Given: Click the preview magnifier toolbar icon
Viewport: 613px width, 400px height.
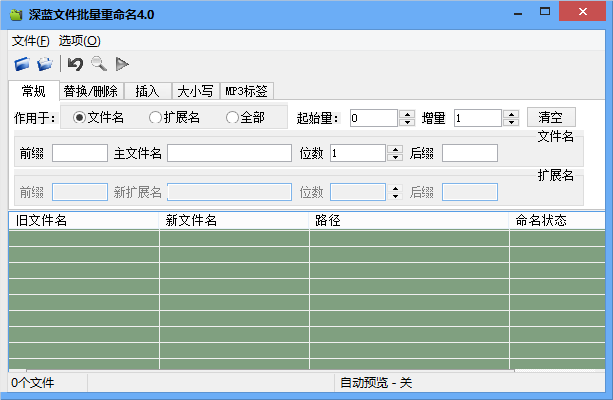Looking at the screenshot, I should click(x=99, y=64).
